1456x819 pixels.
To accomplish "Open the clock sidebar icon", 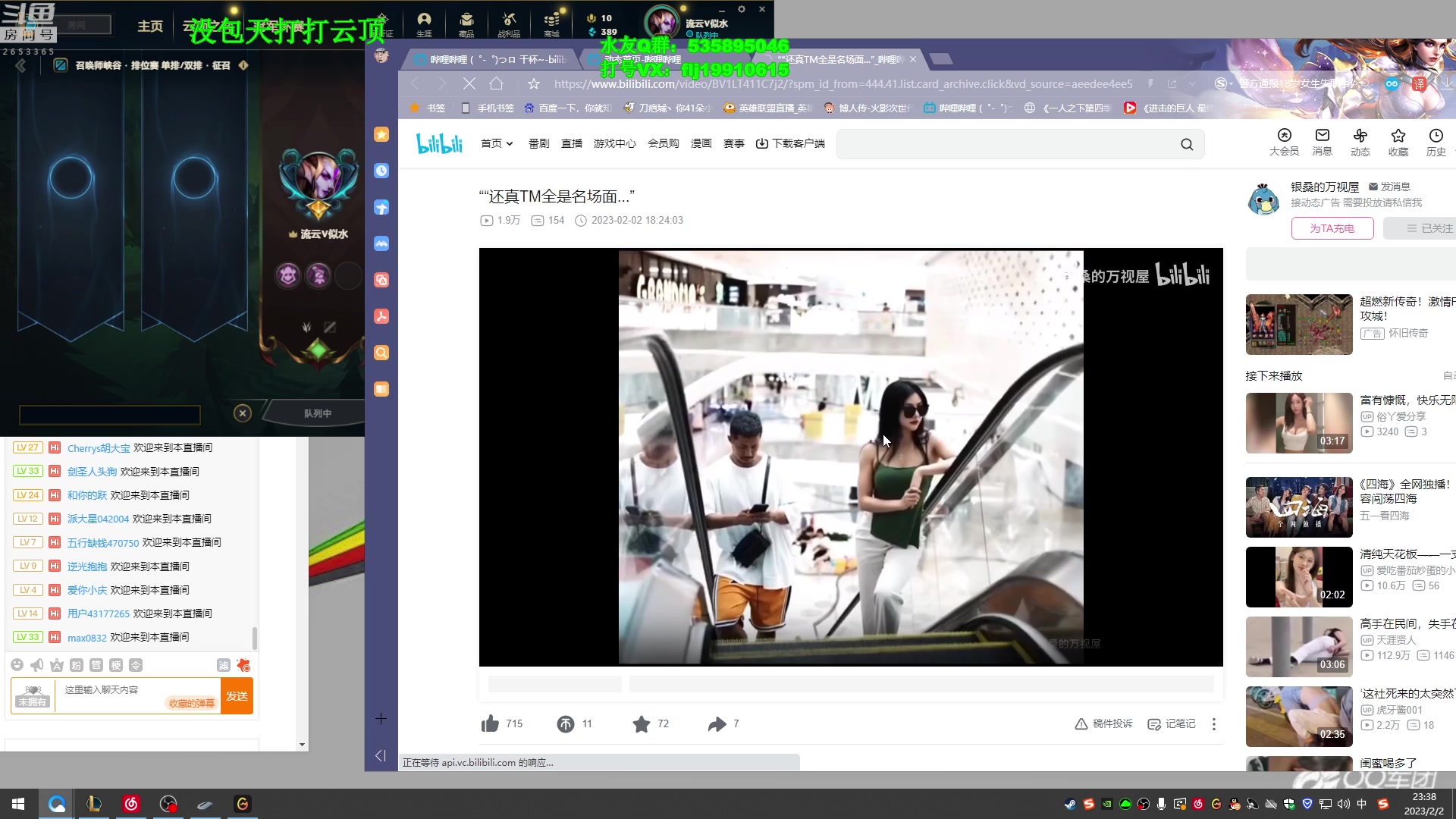I will [x=381, y=171].
